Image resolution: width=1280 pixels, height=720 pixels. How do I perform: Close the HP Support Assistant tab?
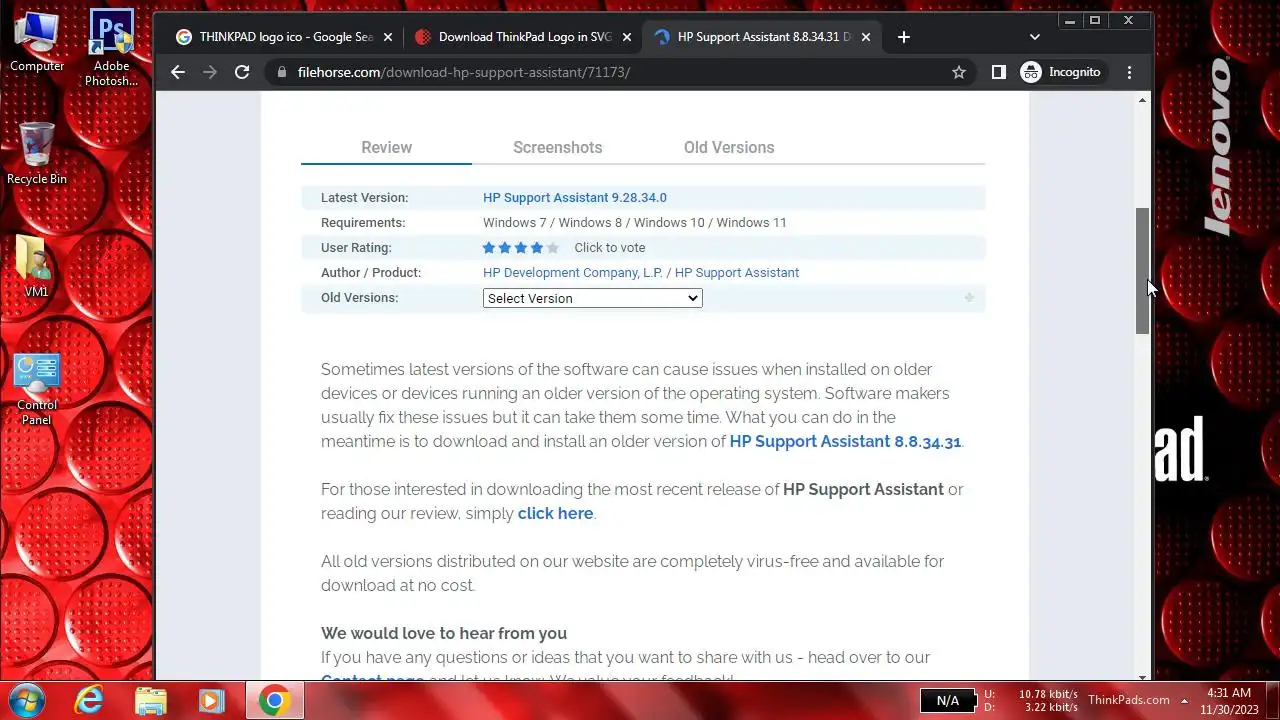click(x=866, y=37)
